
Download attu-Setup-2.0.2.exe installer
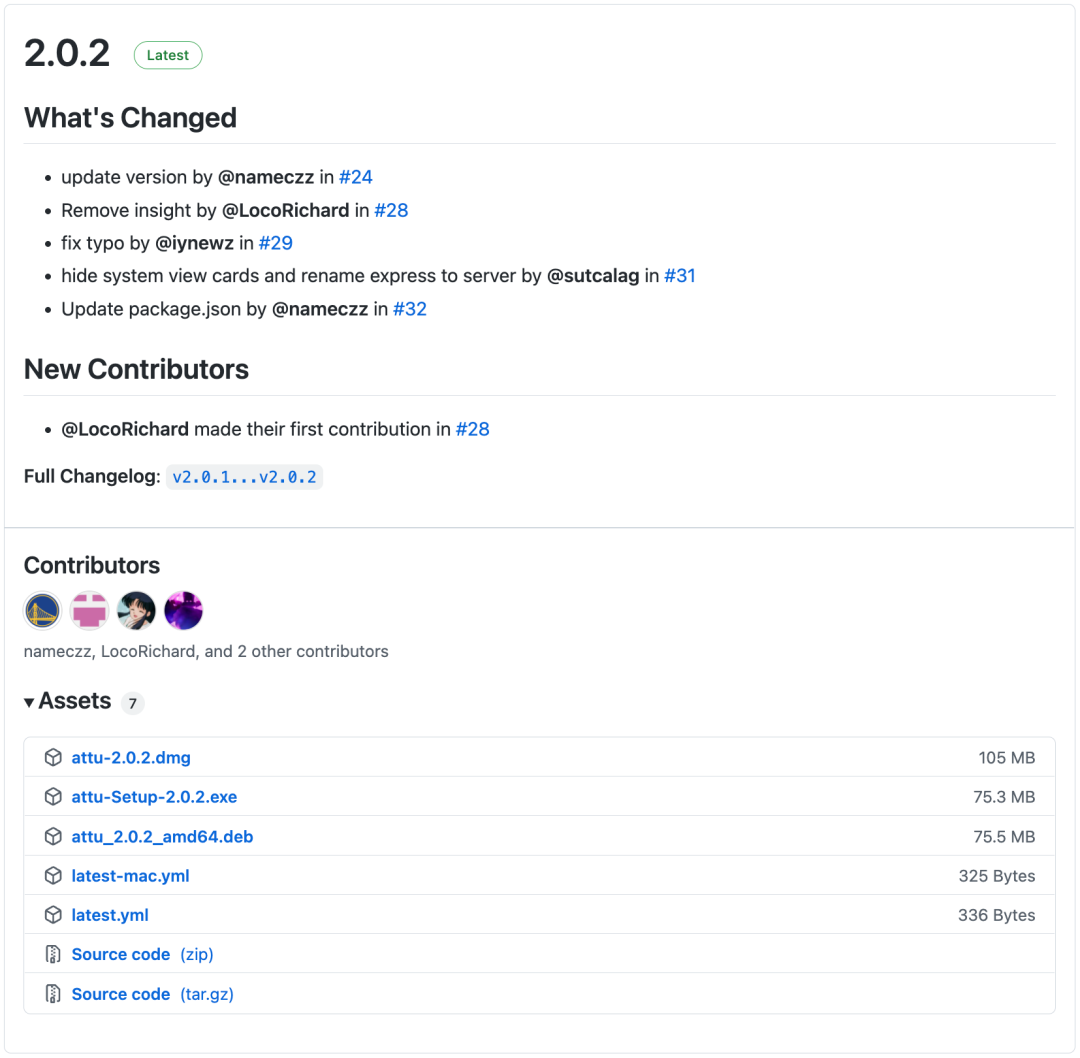[x=154, y=797]
